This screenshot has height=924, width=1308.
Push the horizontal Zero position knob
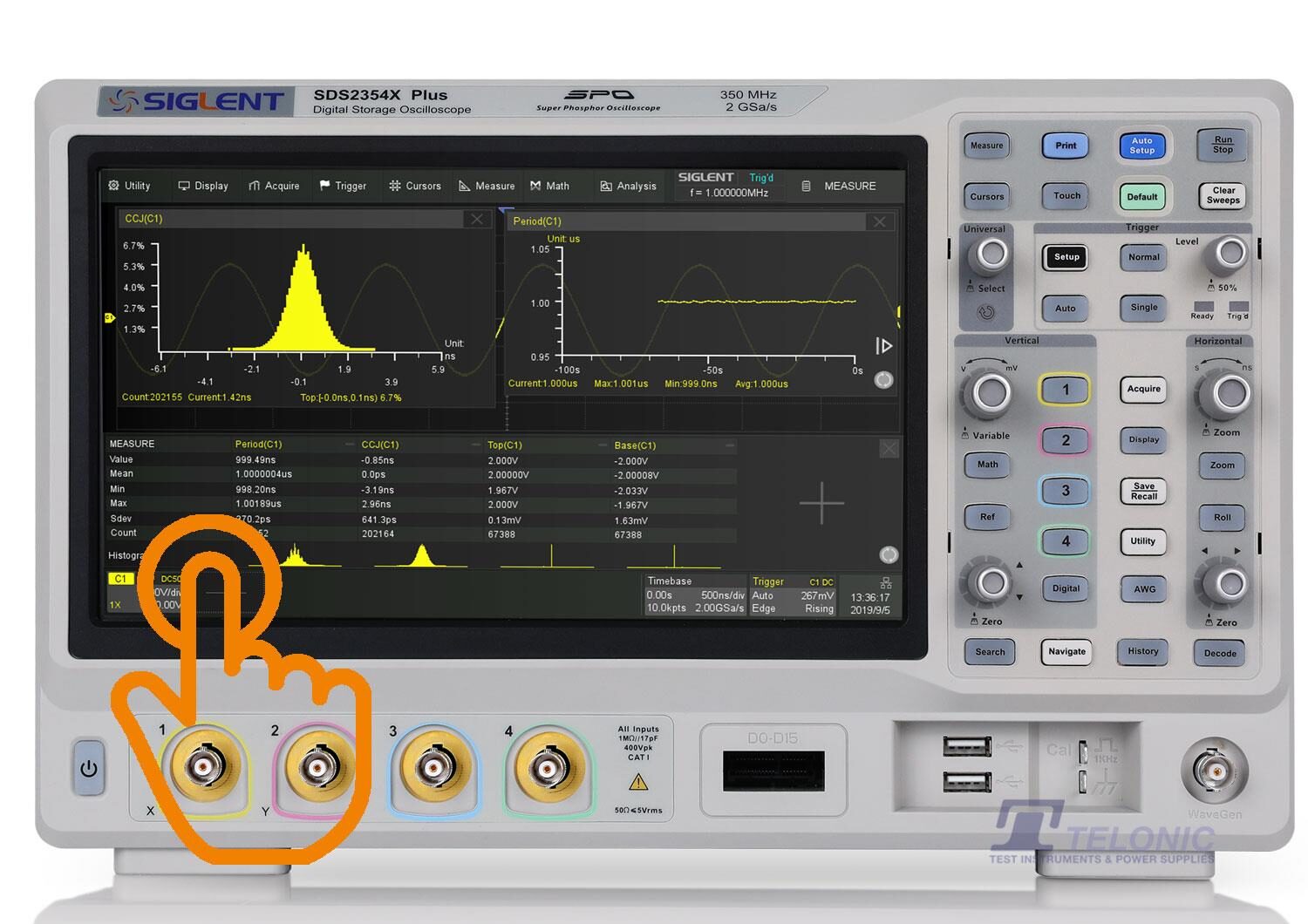[x=1230, y=582]
